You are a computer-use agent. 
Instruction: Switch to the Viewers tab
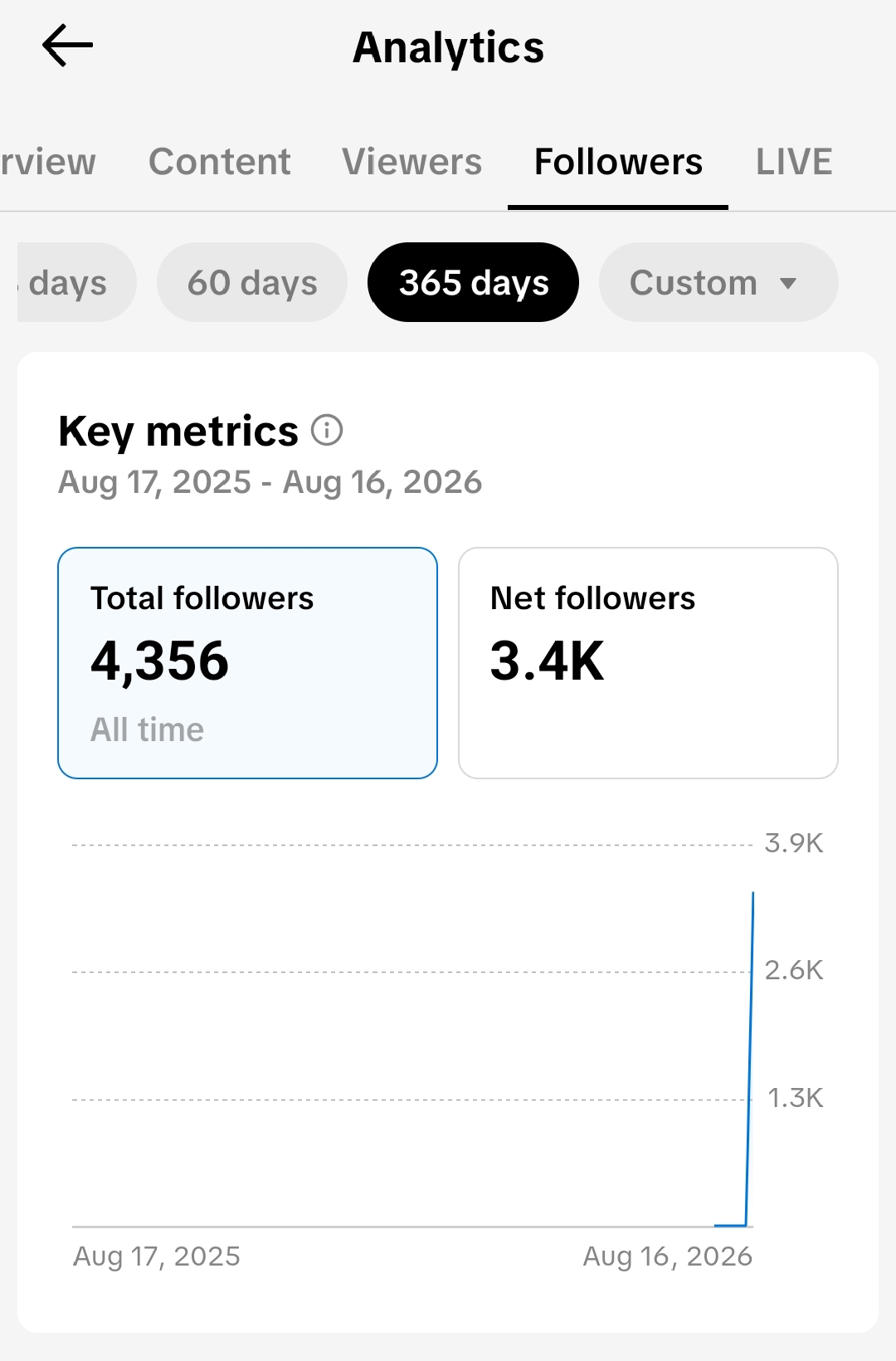tap(411, 162)
